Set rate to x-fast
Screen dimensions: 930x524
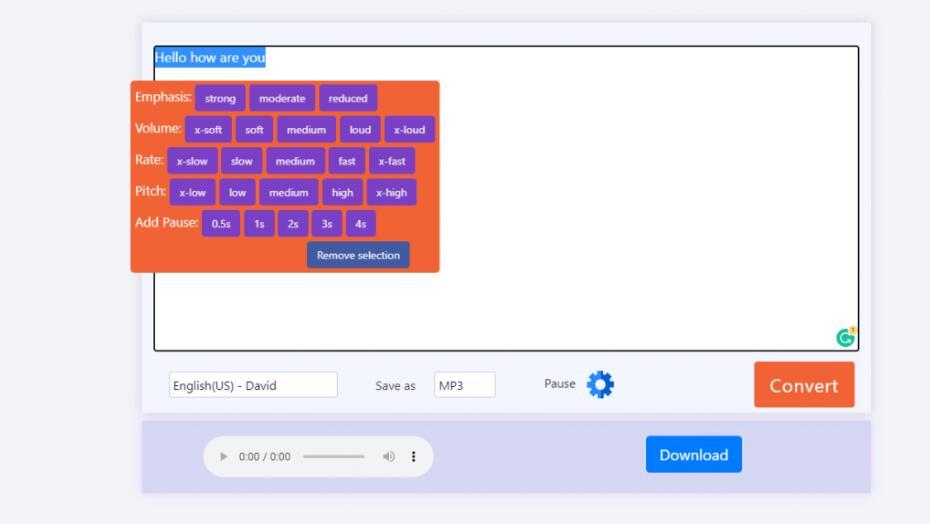[x=392, y=161]
